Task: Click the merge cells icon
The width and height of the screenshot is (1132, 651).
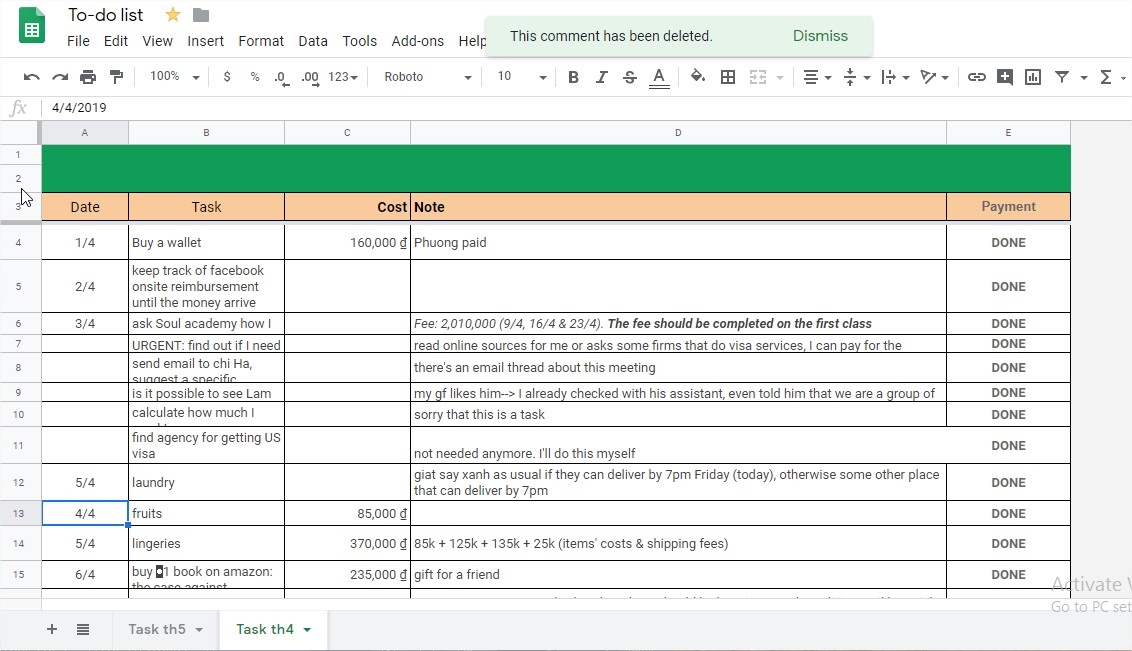Action: pyautogui.click(x=757, y=77)
